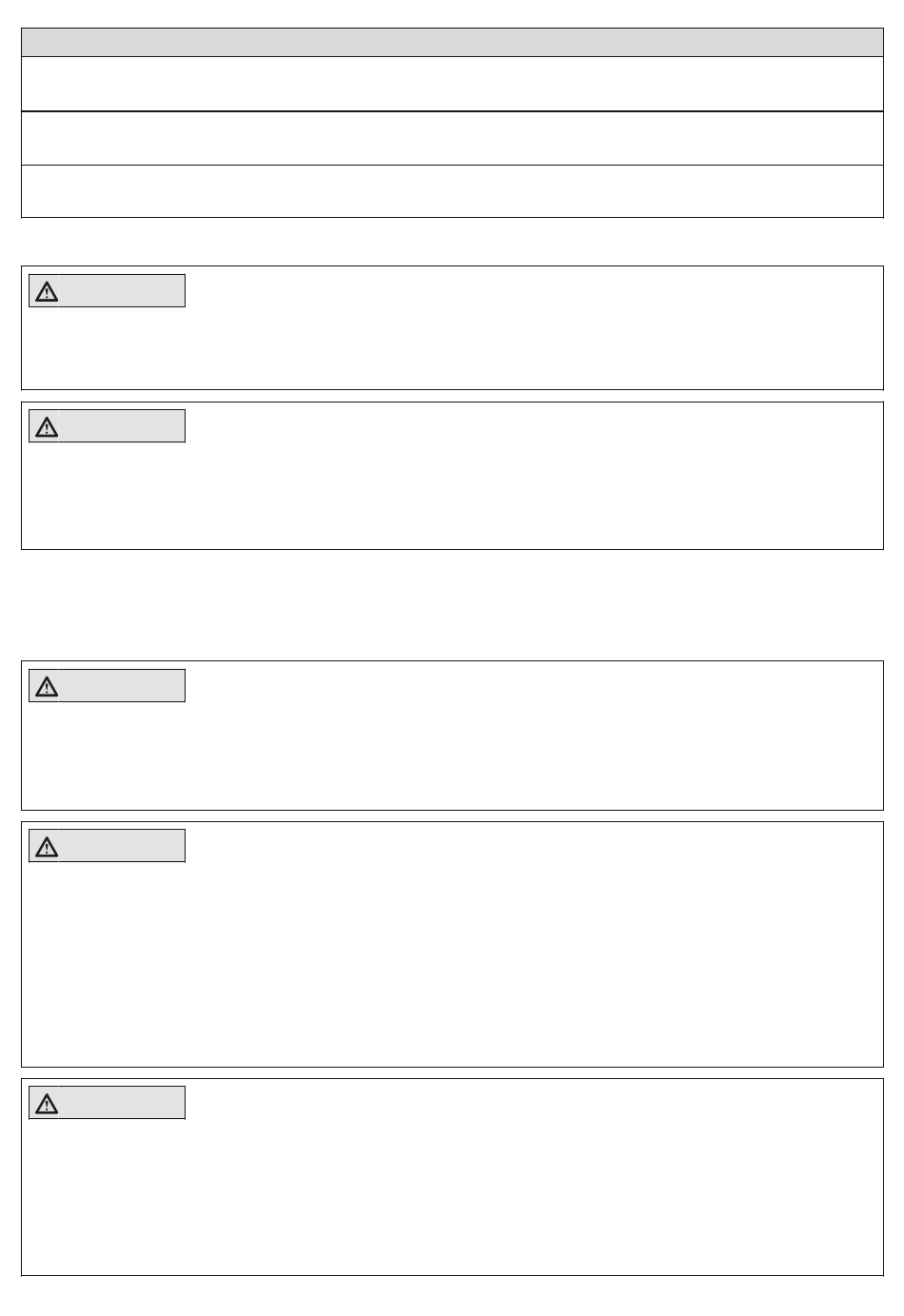
Task: Click the warning triangle in the second notice box
Action: tap(46, 427)
